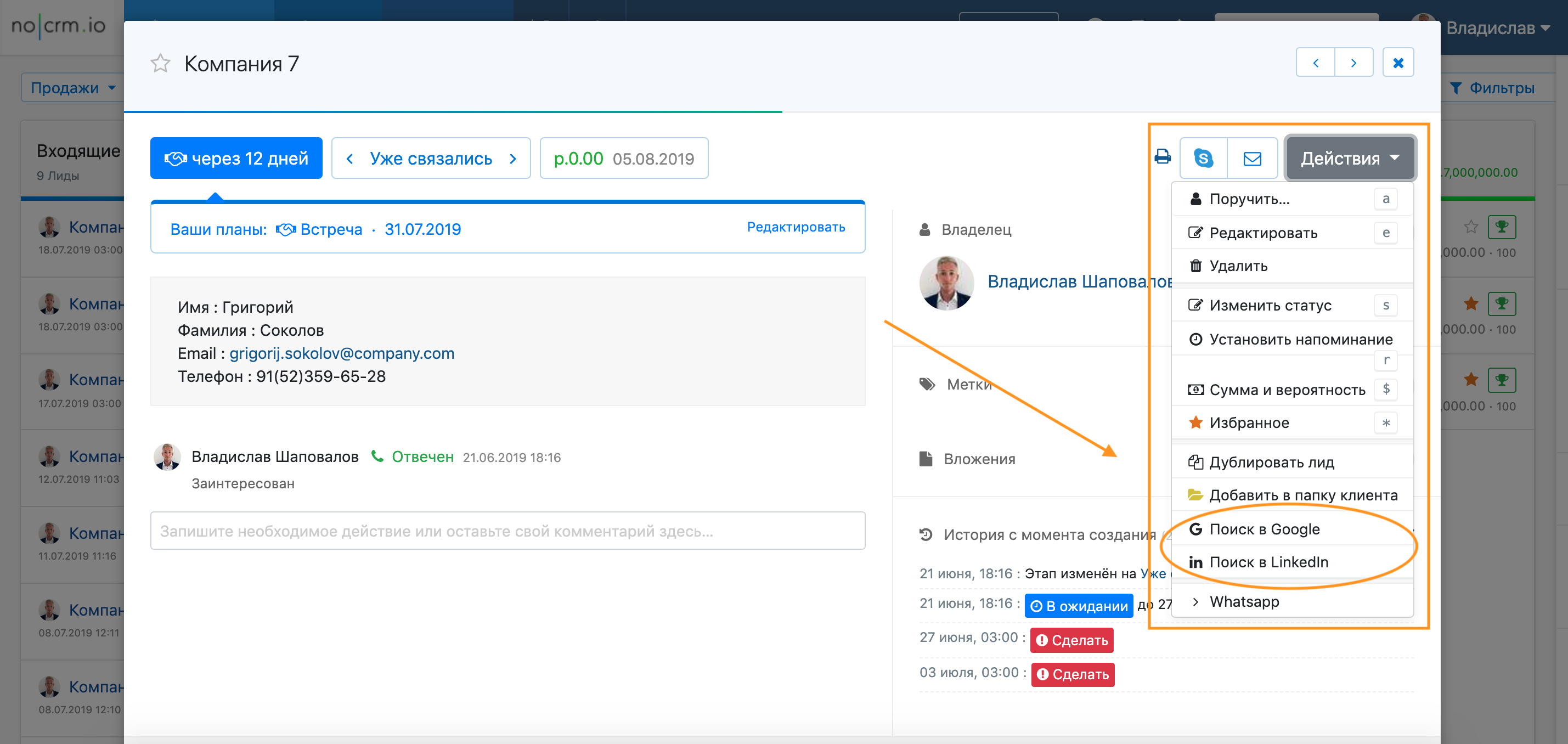Image resolution: width=1568 pixels, height=744 pixels.
Task: Go to next lead arrow
Action: pos(1353,63)
